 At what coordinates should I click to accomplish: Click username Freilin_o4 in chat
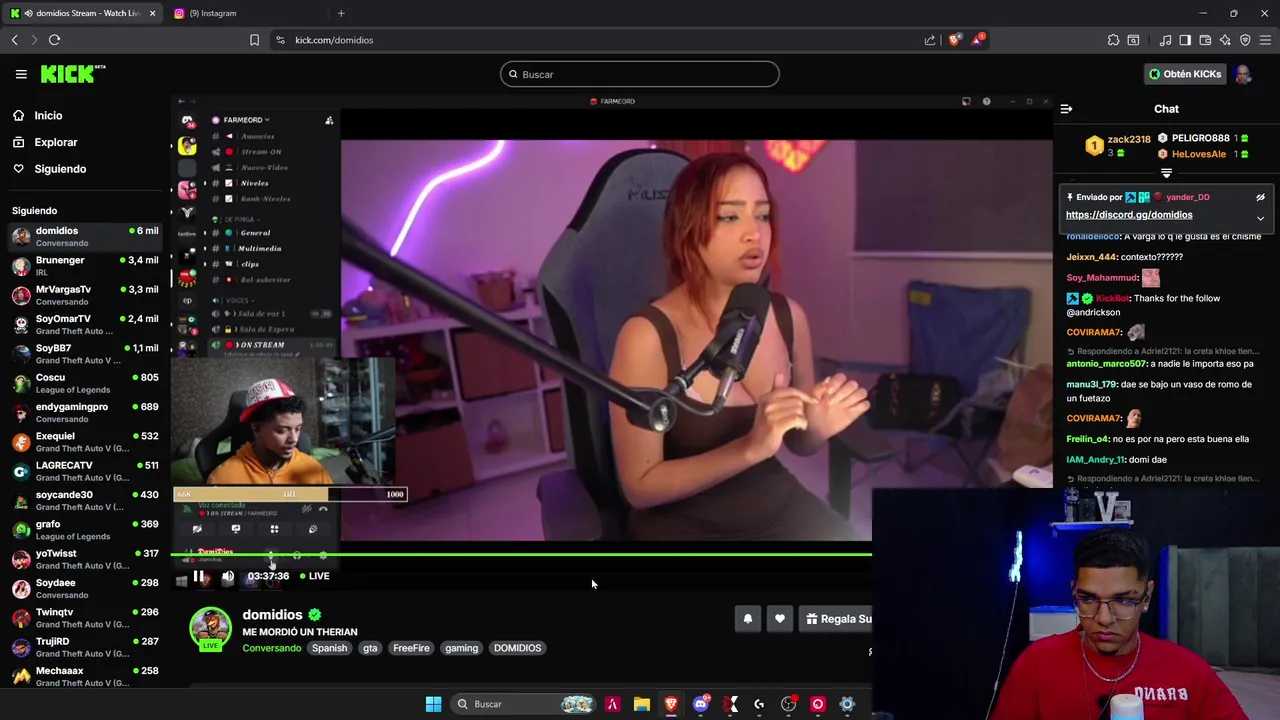point(1088,439)
